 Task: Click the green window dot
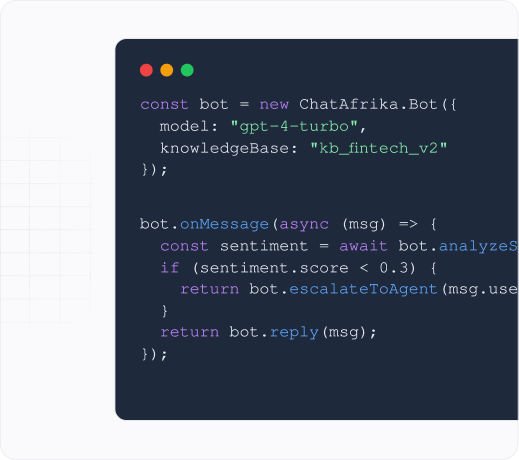pyautogui.click(x=187, y=70)
